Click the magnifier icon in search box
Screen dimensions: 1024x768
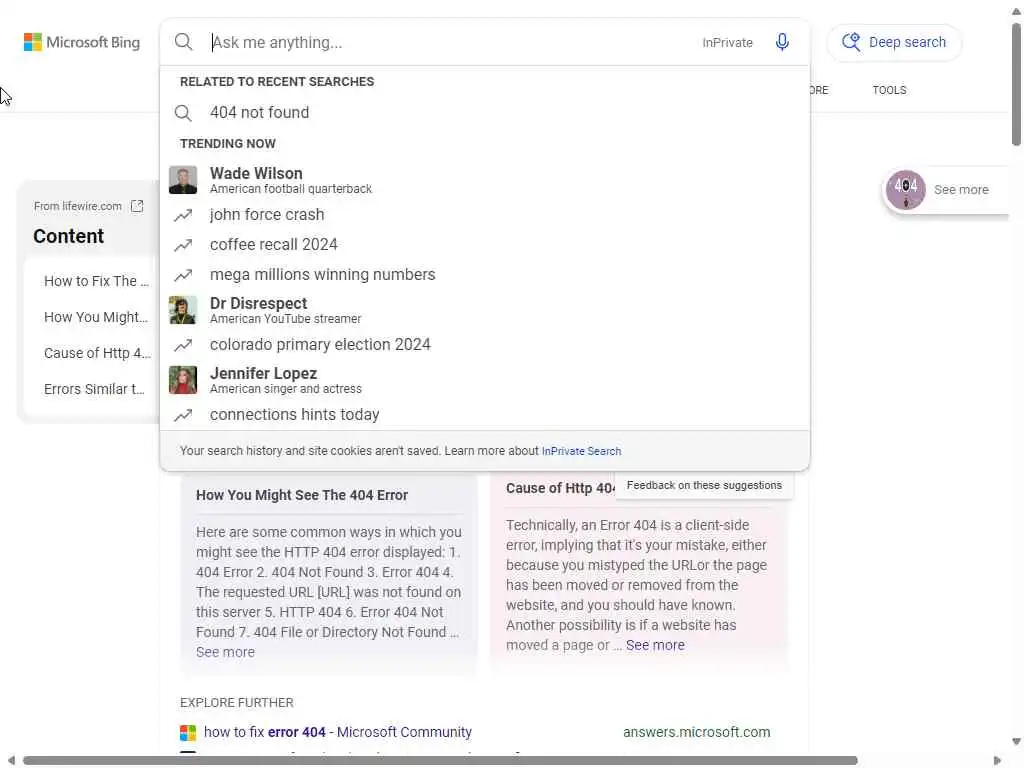click(184, 42)
